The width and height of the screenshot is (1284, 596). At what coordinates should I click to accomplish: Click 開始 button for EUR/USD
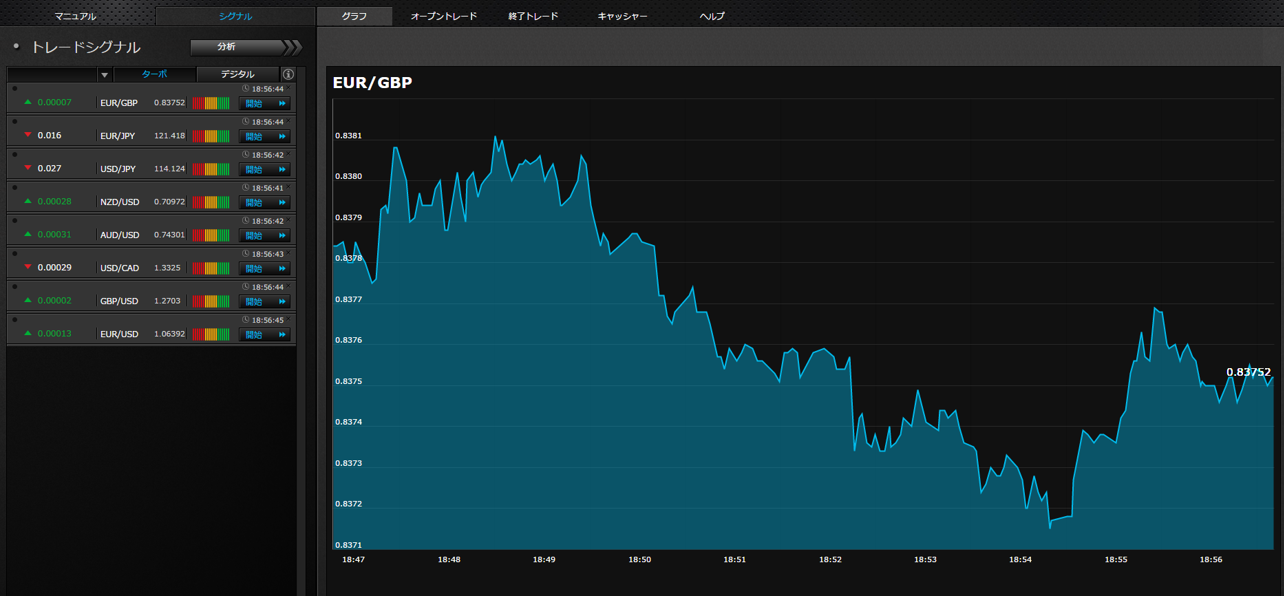[x=265, y=334]
